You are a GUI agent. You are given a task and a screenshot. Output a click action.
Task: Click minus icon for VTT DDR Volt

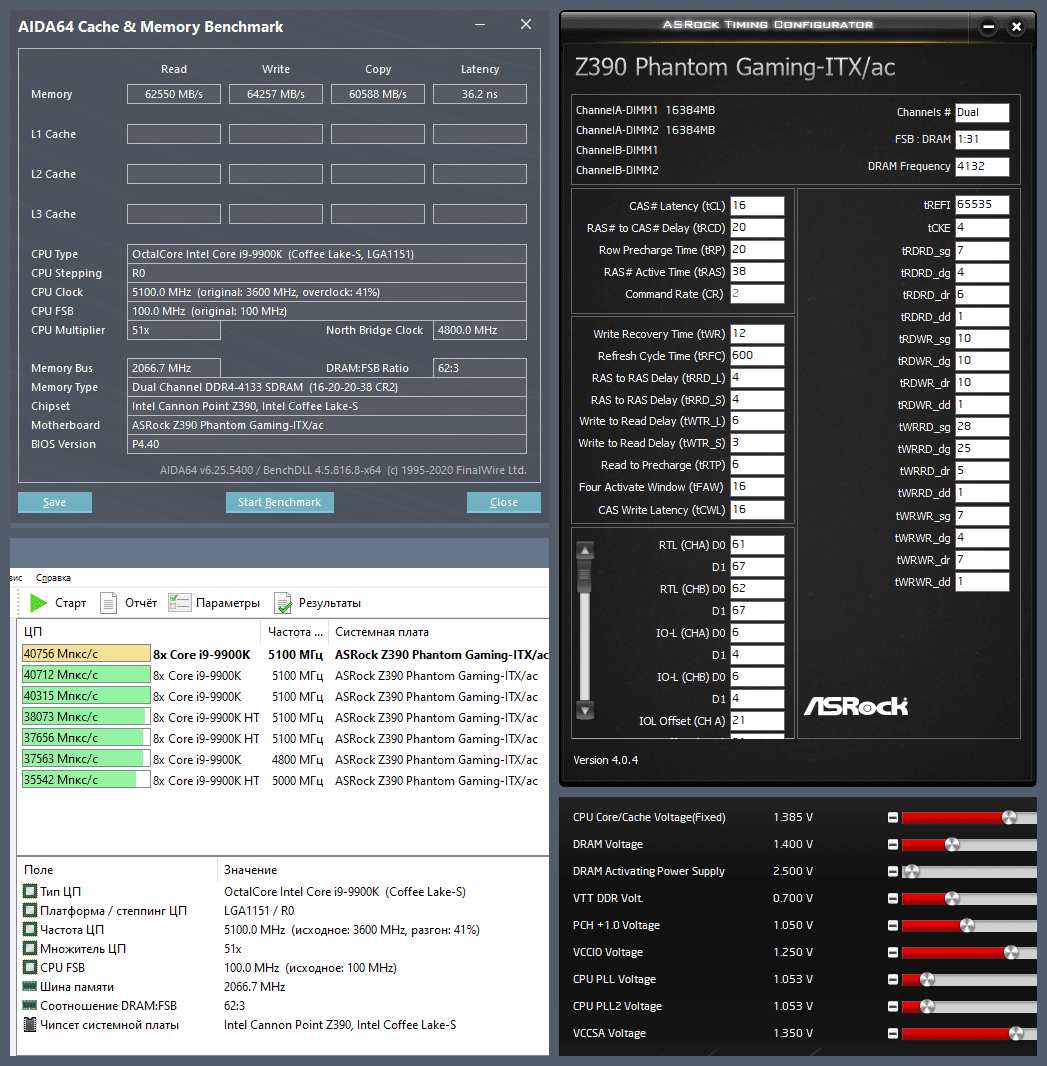[x=893, y=899]
